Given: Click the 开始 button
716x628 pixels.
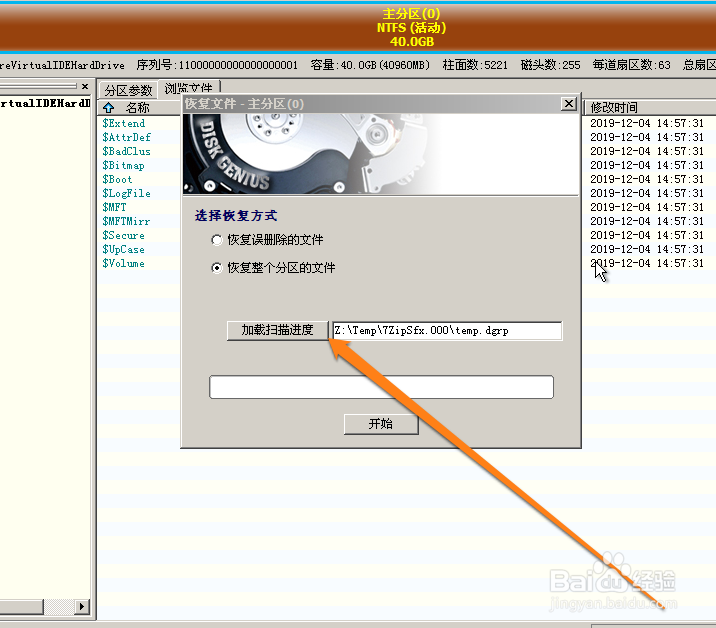Looking at the screenshot, I should [381, 424].
